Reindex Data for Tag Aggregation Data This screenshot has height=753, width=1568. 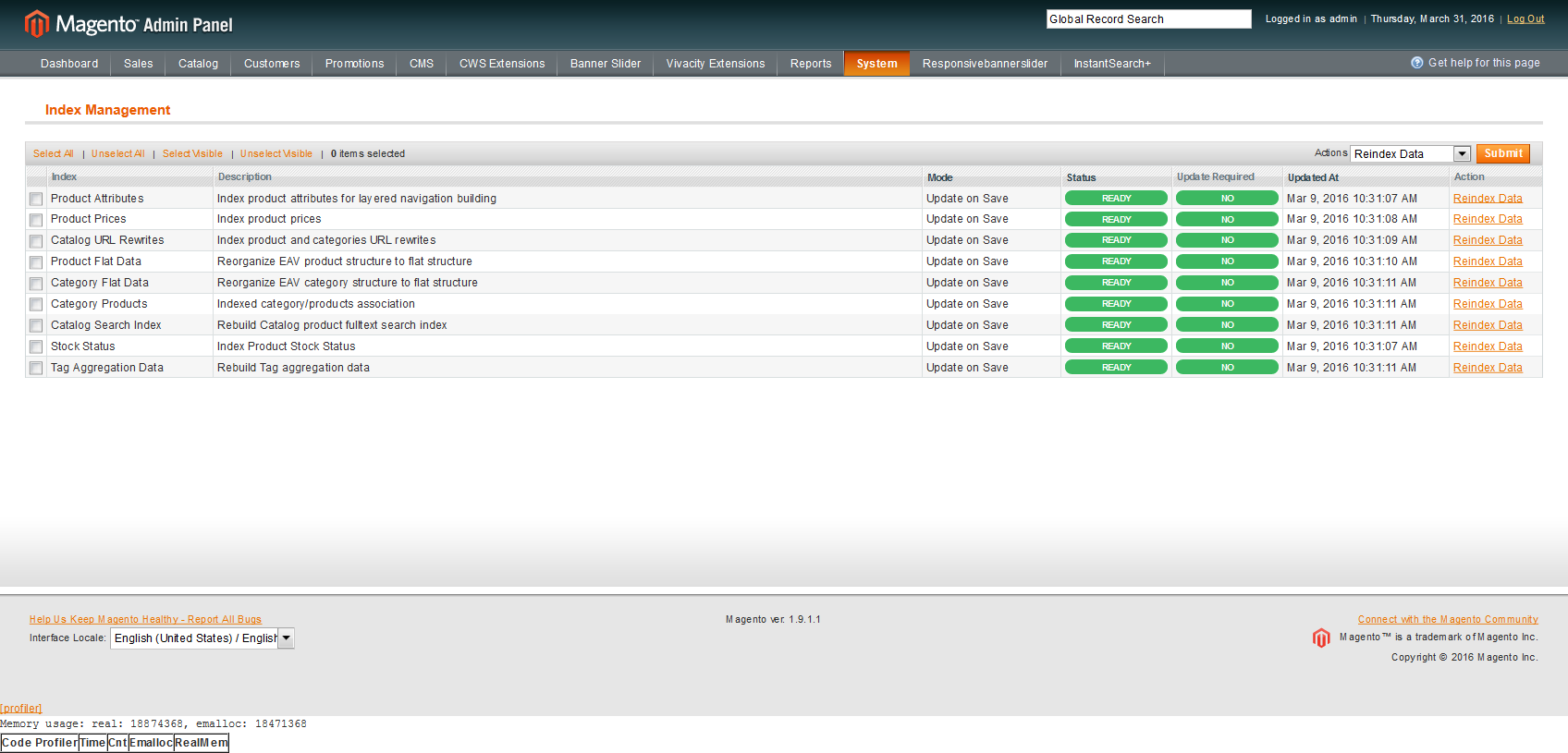[x=1488, y=368]
